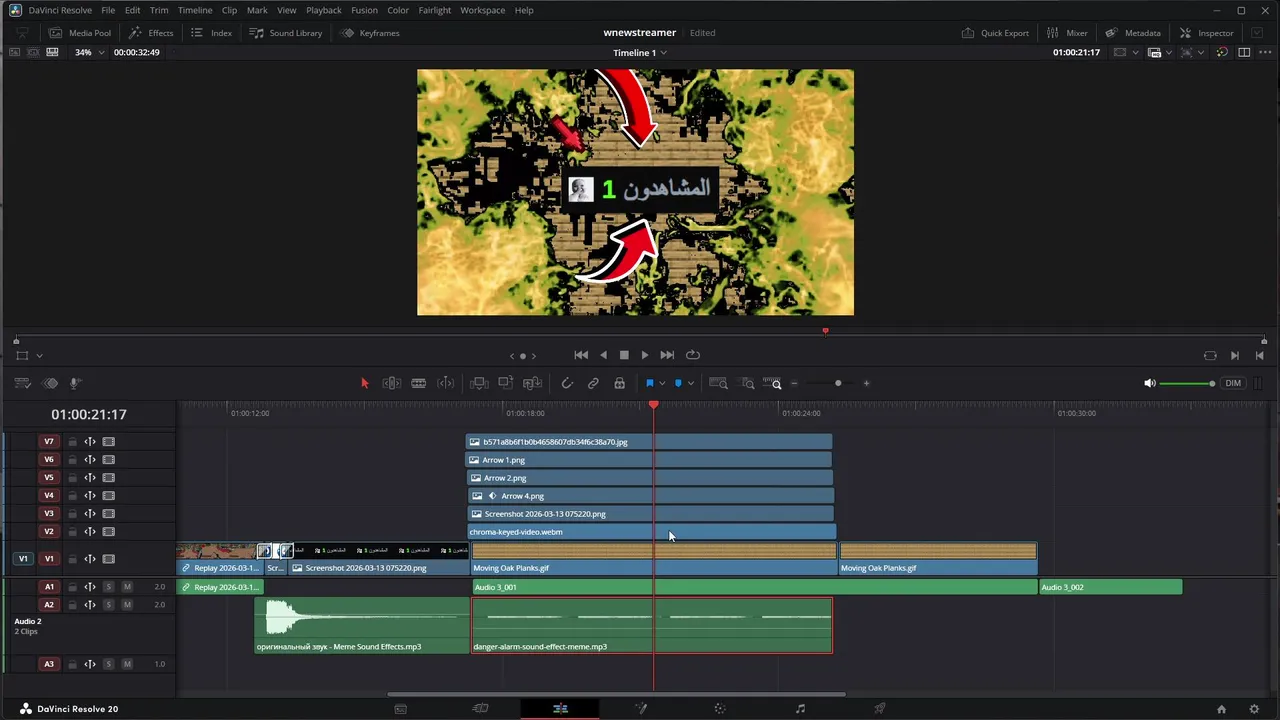
Task: Click the record voiceover microphone icon
Action: 75,383
